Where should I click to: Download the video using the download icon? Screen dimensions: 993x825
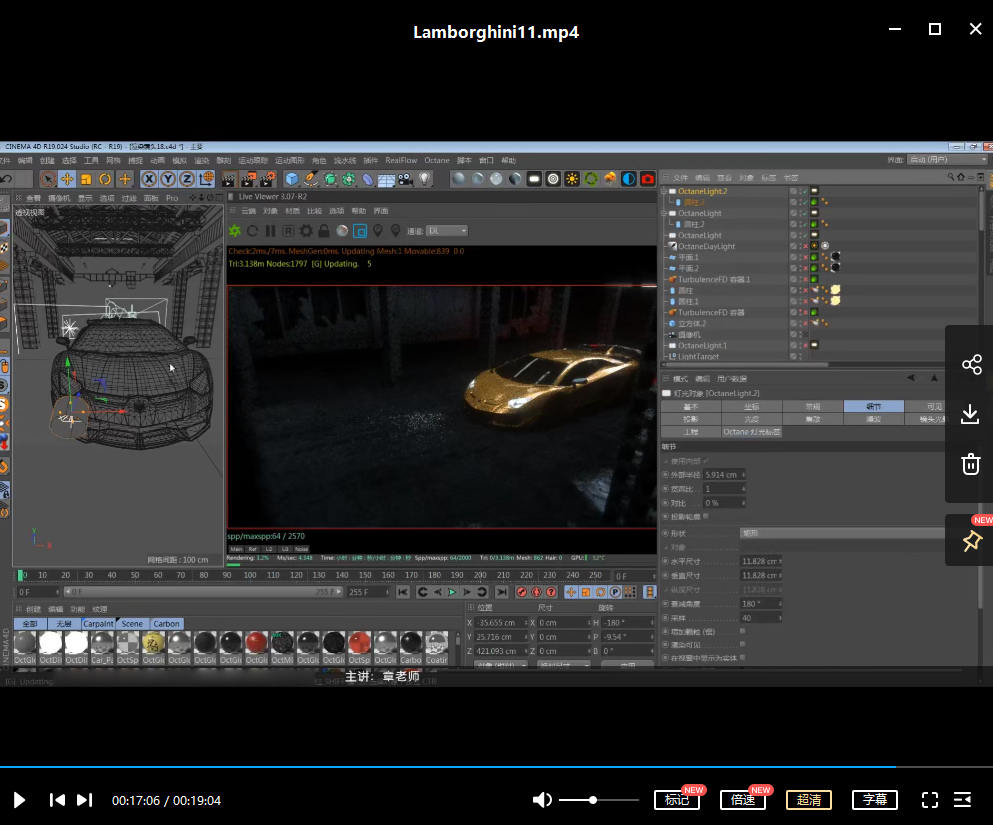(971, 414)
